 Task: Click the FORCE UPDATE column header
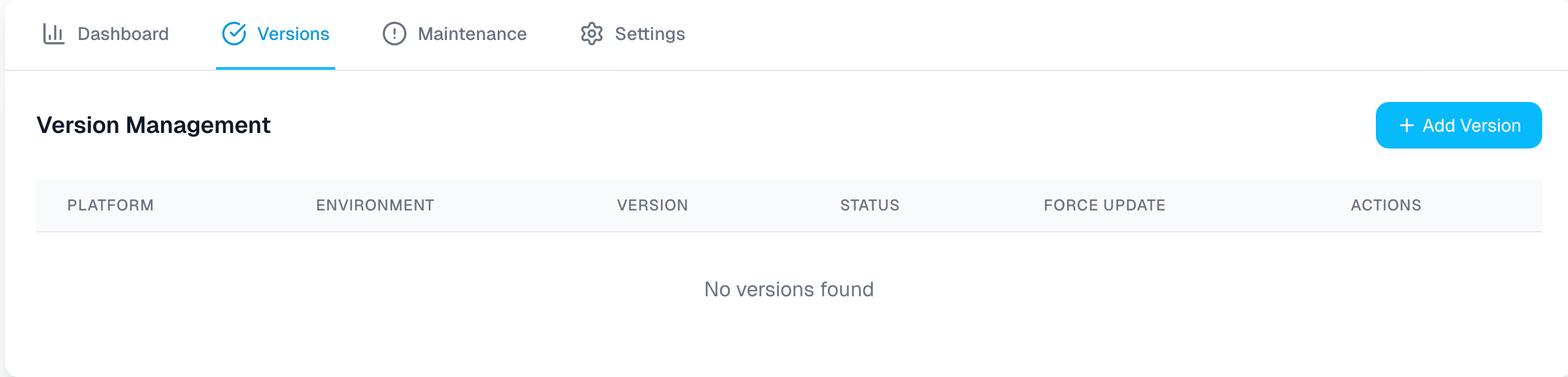click(1104, 205)
